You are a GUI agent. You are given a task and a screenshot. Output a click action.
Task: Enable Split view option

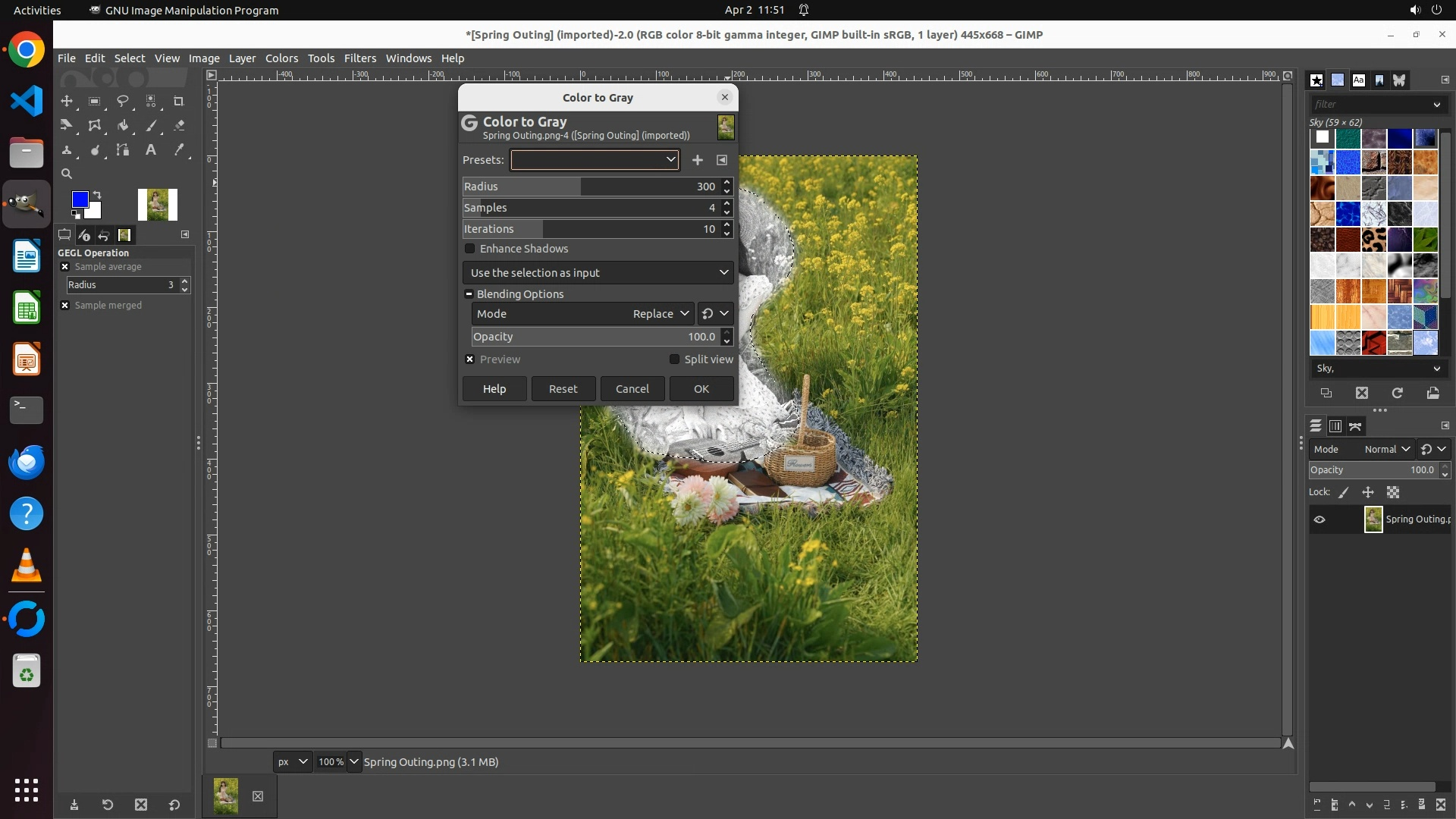pyautogui.click(x=674, y=359)
